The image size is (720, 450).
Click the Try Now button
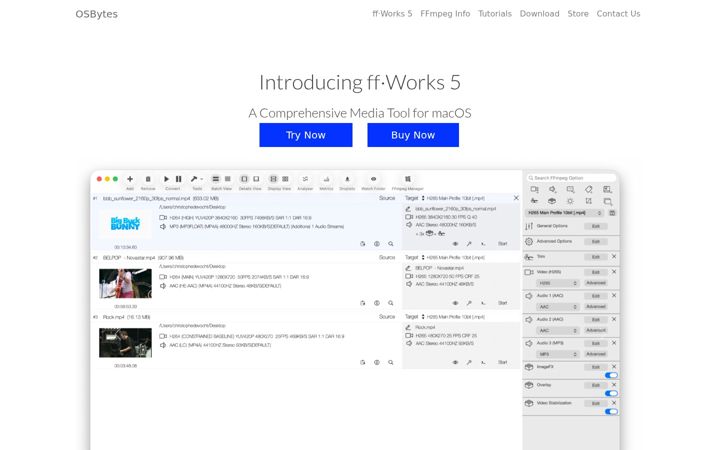(306, 135)
